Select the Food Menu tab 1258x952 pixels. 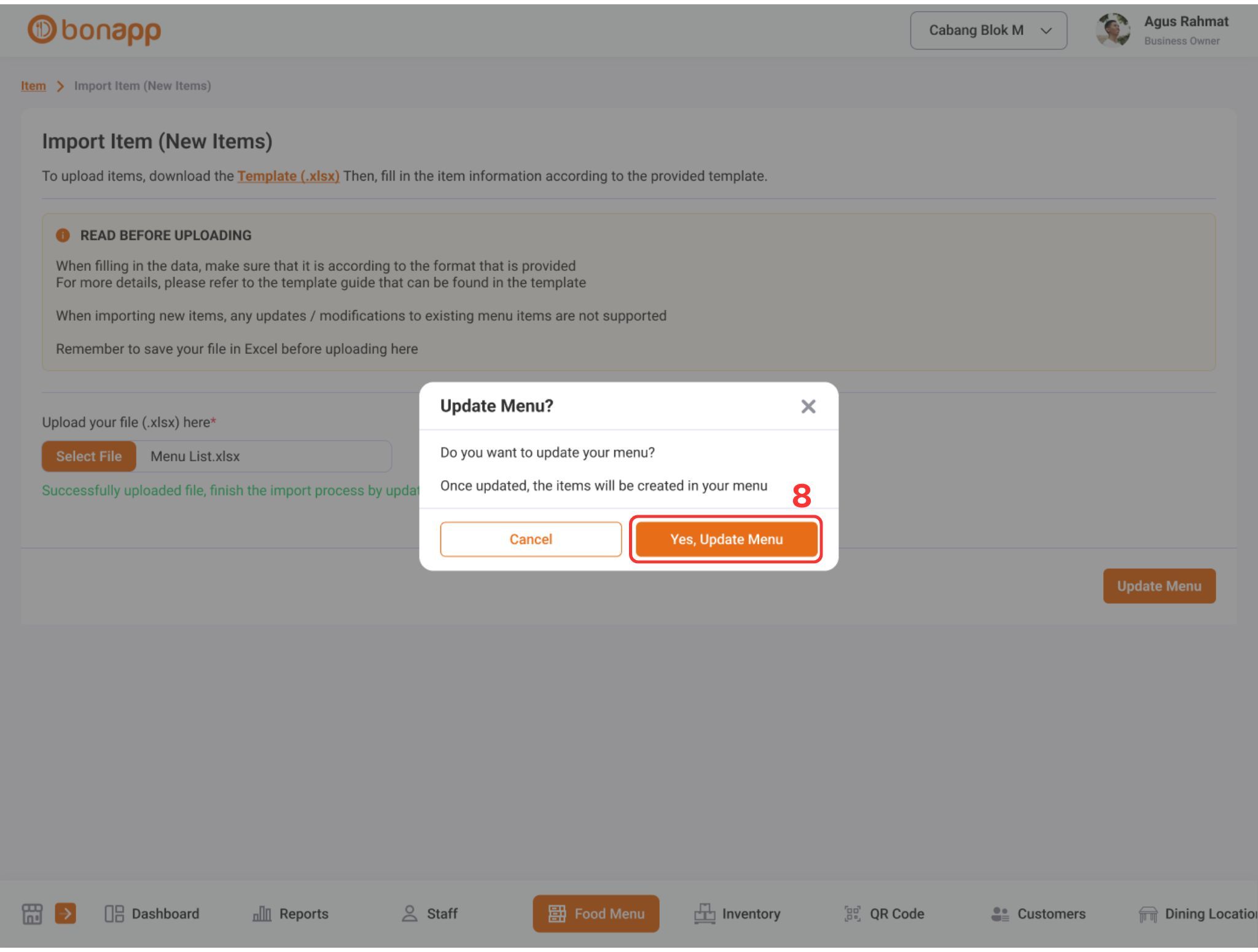pyautogui.click(x=596, y=913)
